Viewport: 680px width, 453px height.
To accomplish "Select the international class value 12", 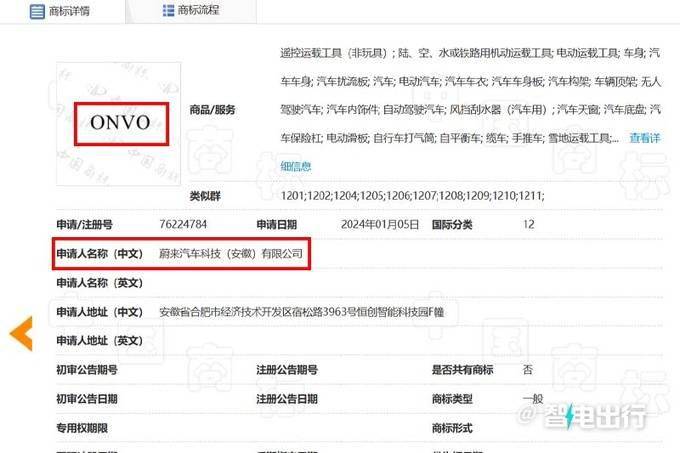I will [x=529, y=225].
